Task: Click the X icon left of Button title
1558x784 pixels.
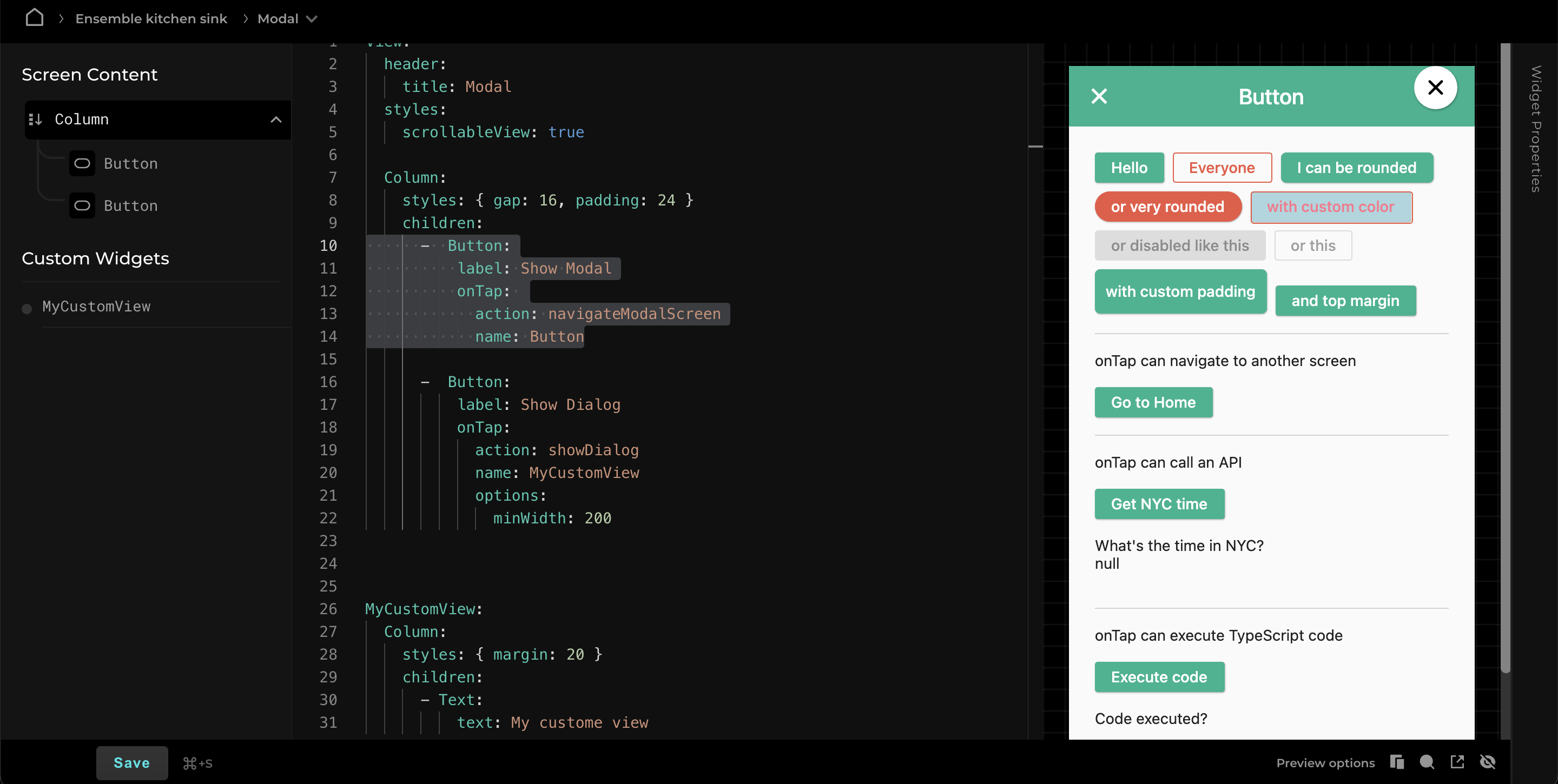Action: point(1099,97)
